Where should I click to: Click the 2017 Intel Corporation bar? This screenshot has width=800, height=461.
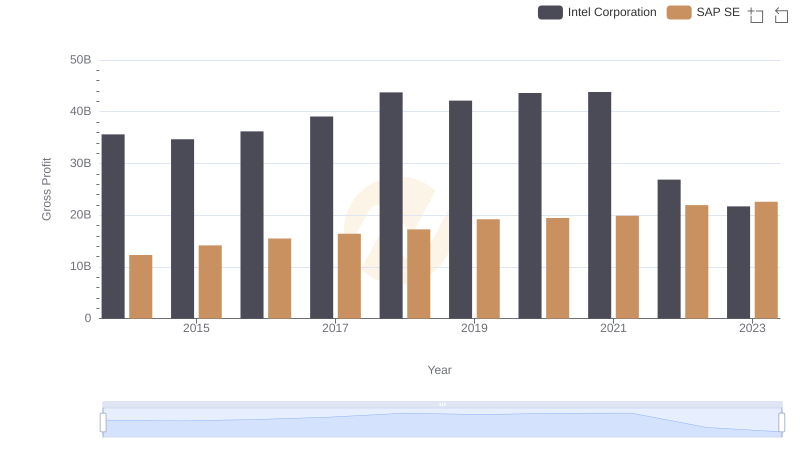(321, 217)
